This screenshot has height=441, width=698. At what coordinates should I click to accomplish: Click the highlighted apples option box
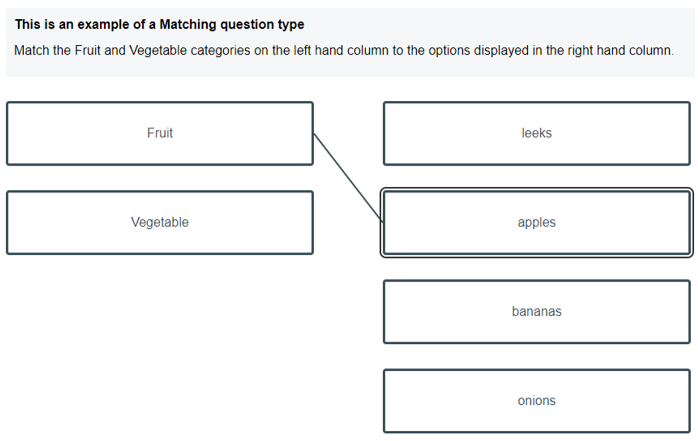[536, 222]
